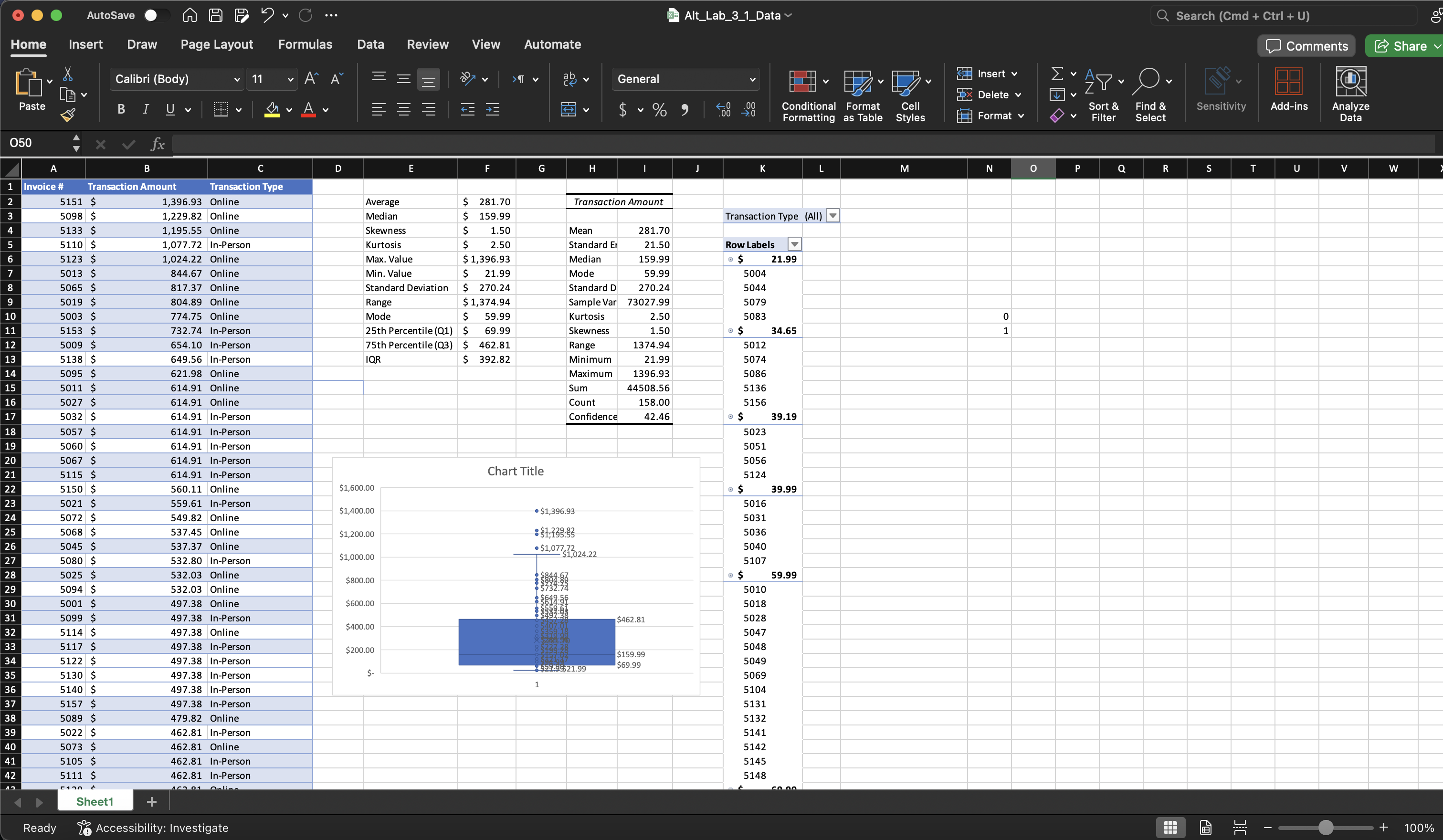Open the Page Layout tab
This screenshot has width=1443, height=840.
pos(216,44)
